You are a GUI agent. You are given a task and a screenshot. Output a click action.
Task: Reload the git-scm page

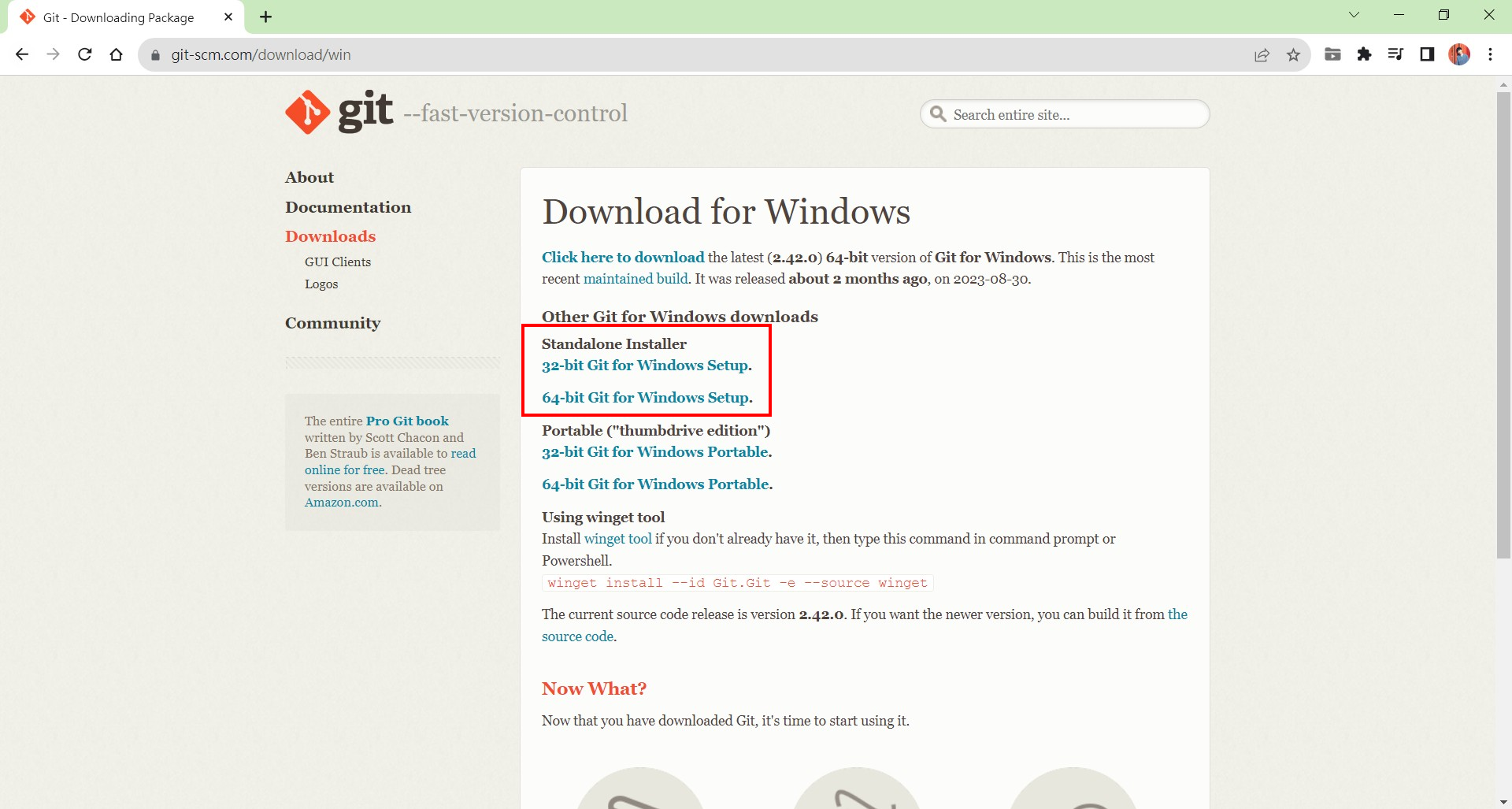[85, 54]
